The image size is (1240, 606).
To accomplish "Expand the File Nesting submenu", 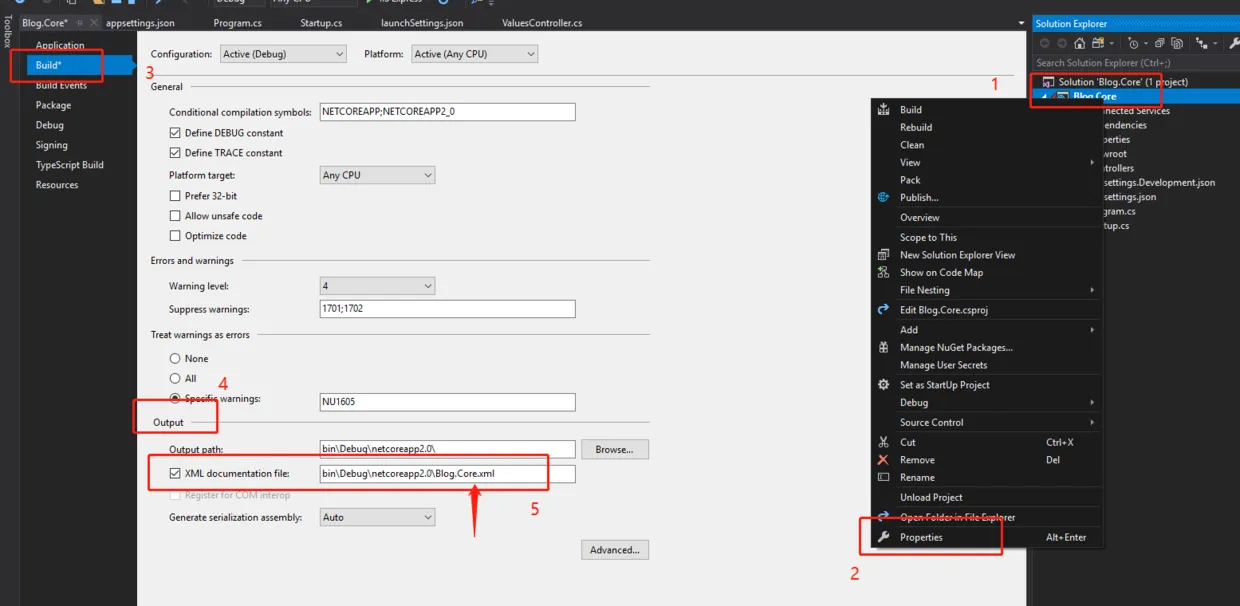I will coord(1092,290).
